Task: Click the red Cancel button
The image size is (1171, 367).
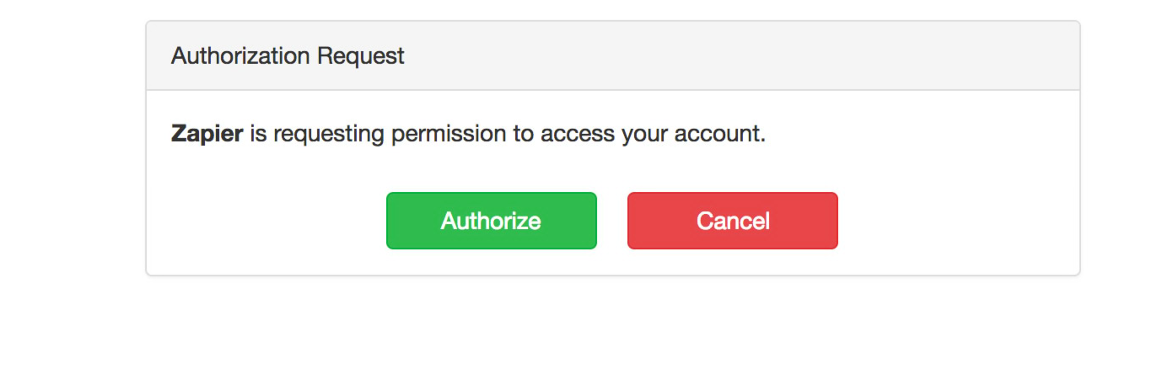Action: click(x=733, y=220)
